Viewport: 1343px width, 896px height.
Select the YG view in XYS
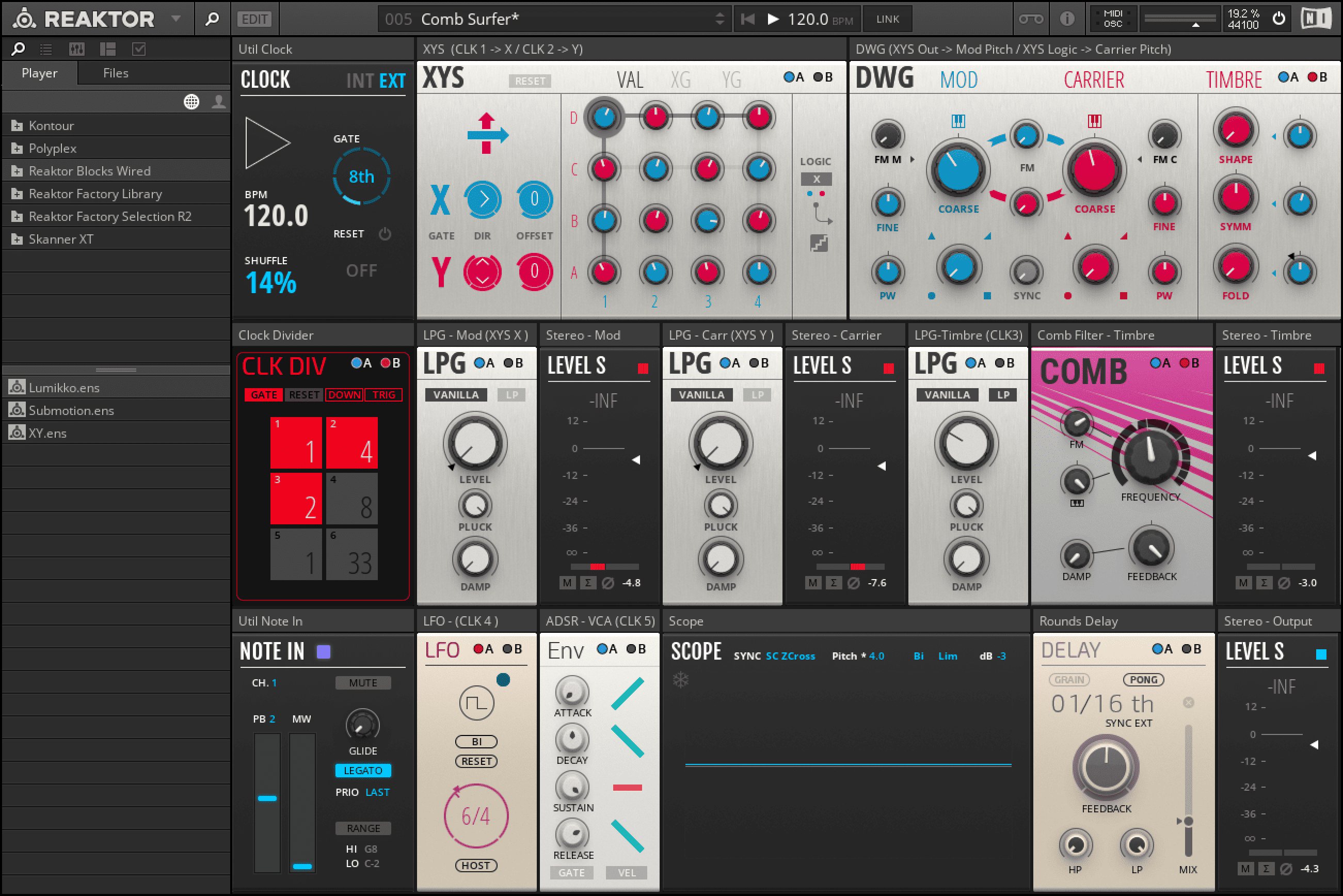tap(731, 80)
